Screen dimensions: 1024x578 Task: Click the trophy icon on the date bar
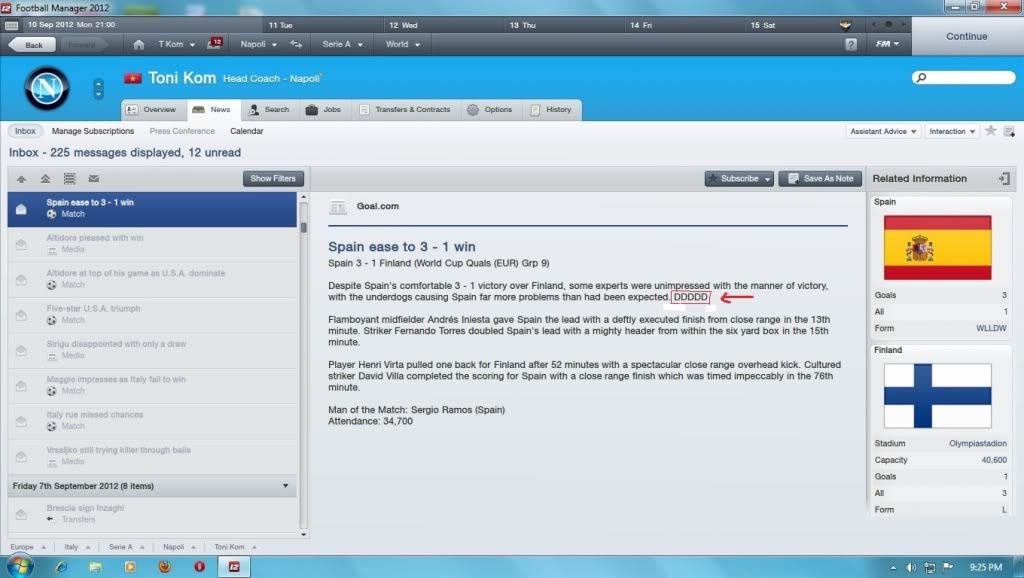(x=845, y=25)
